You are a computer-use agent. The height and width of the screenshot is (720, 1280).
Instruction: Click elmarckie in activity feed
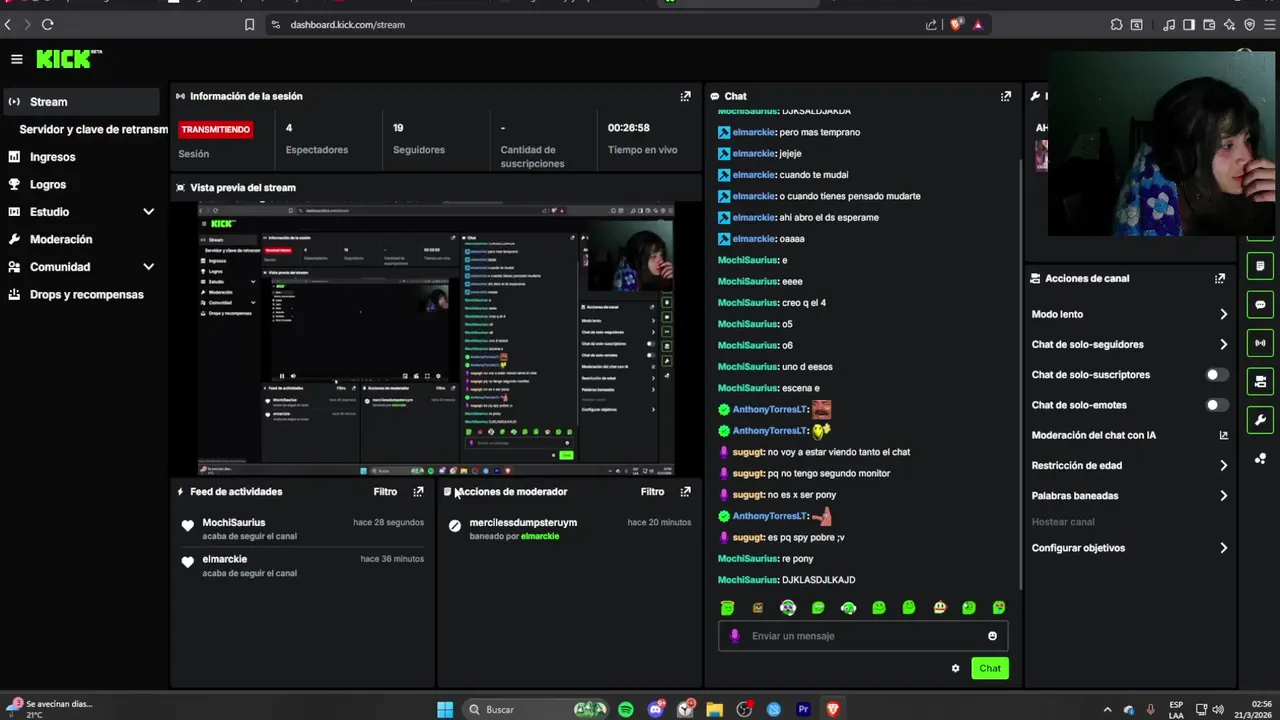pyautogui.click(x=224, y=559)
